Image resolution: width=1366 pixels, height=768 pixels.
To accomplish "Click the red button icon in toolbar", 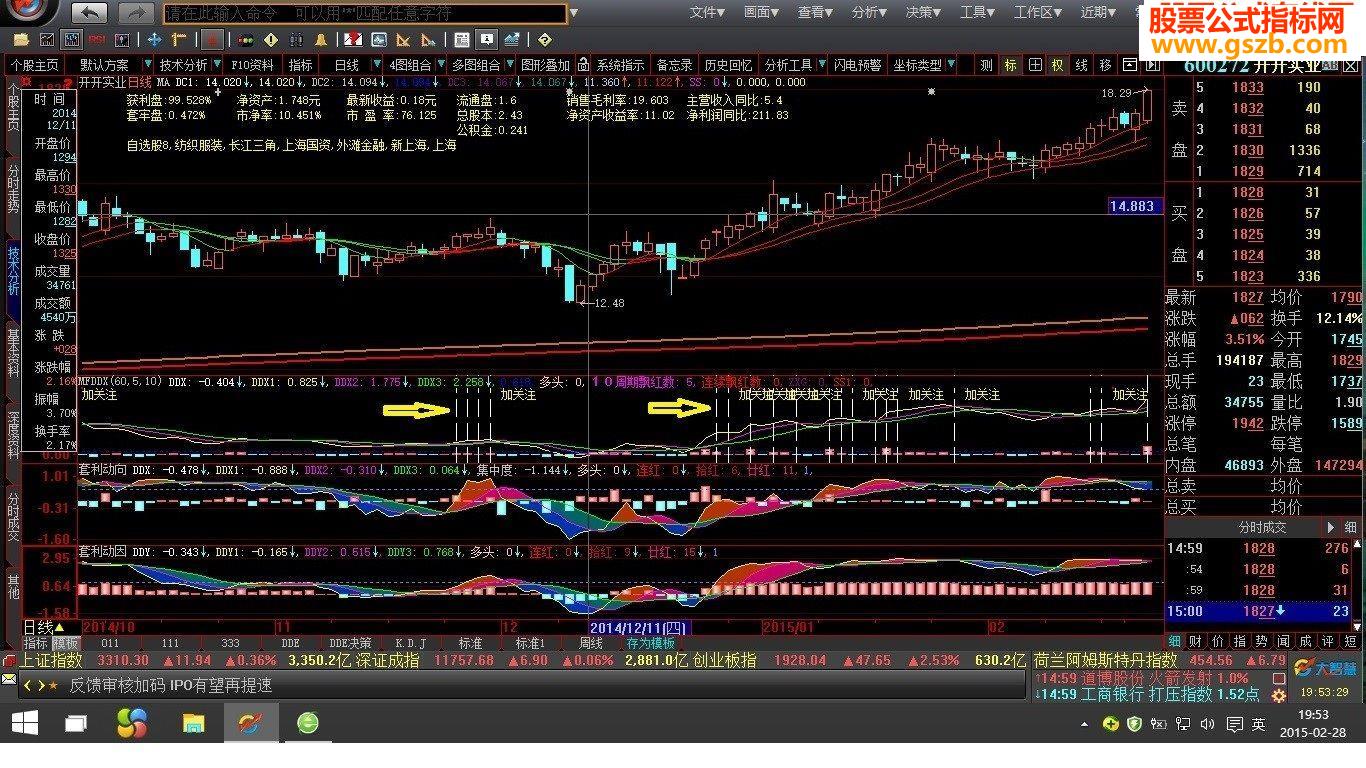I will tap(212, 40).
